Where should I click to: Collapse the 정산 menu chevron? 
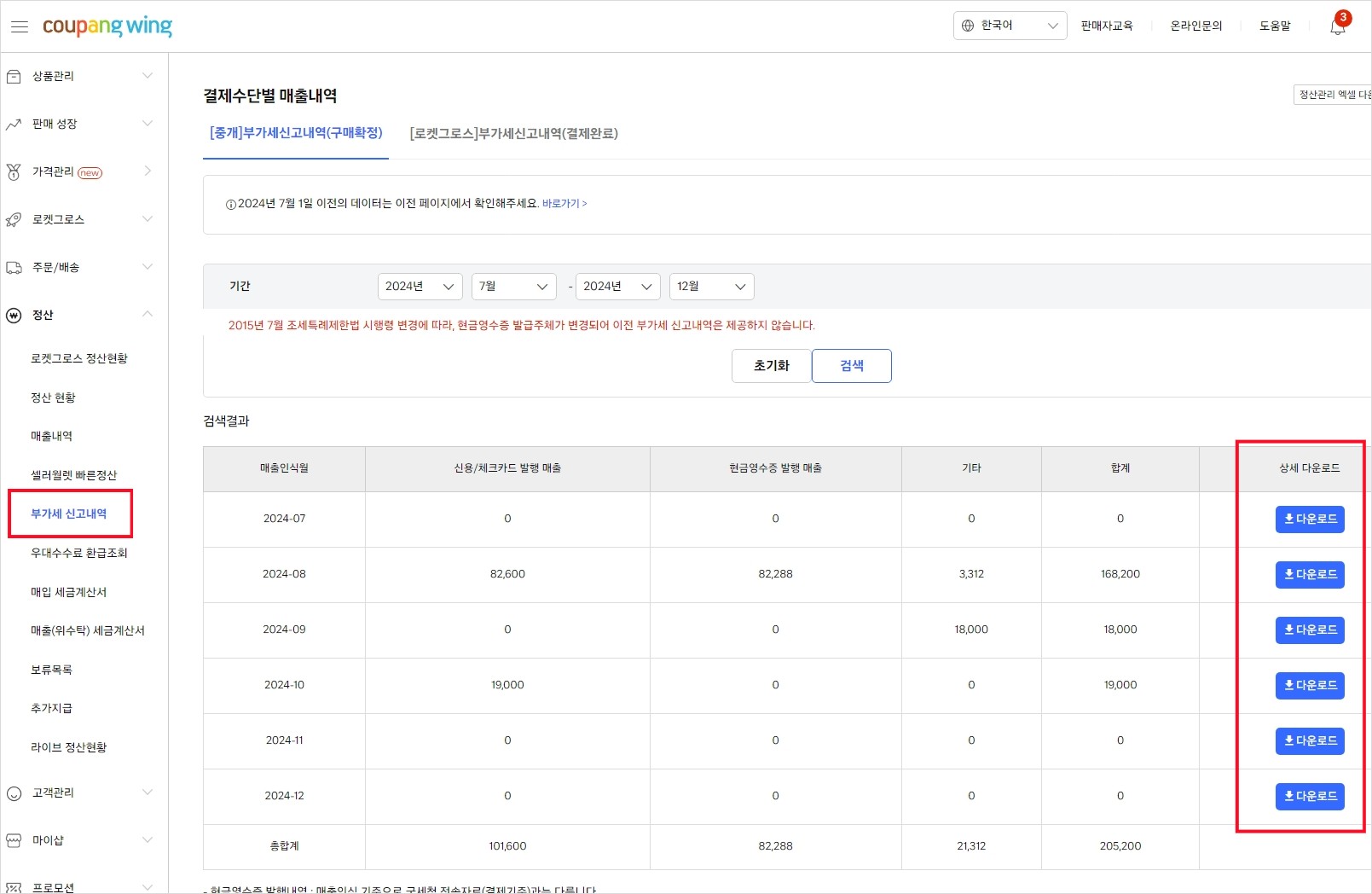coord(148,315)
